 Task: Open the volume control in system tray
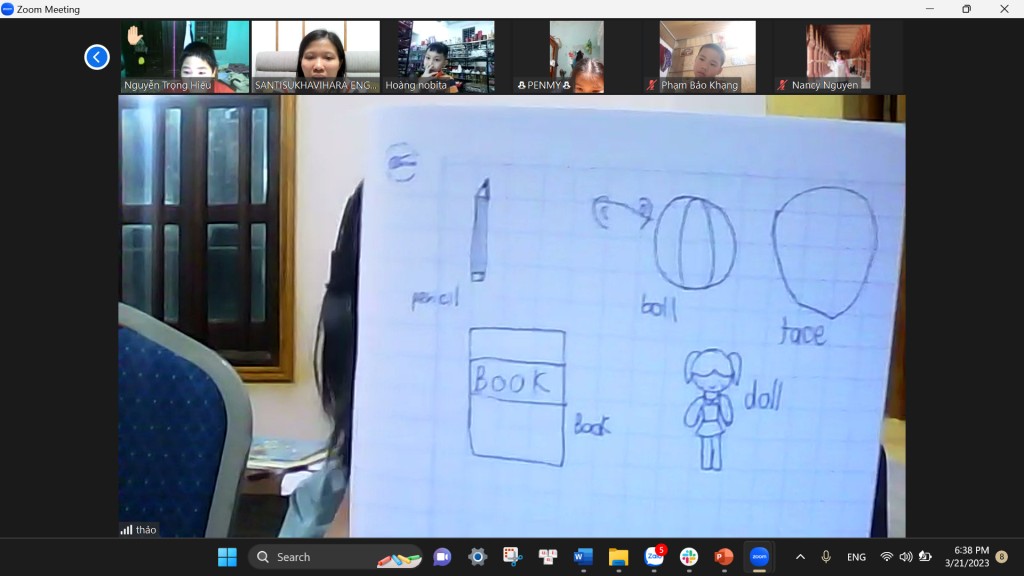[x=905, y=557]
